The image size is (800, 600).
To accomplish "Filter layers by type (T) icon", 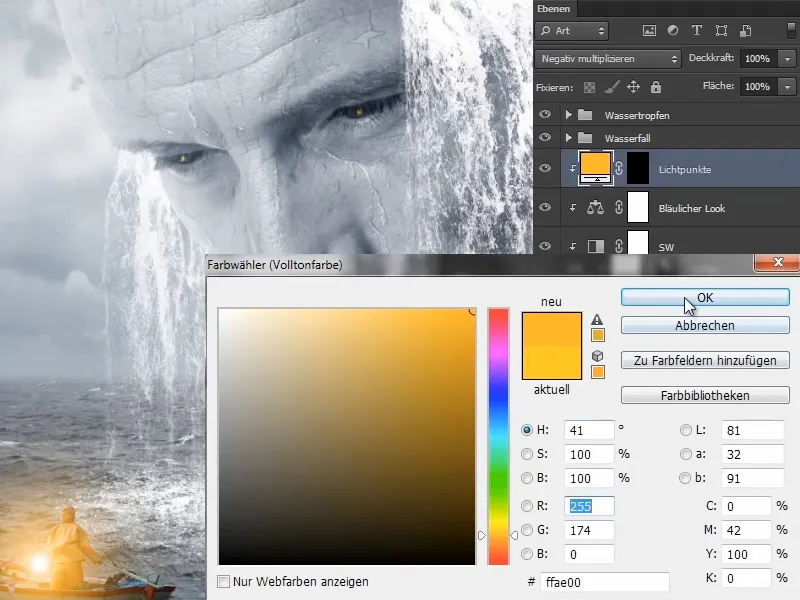I will tap(696, 31).
